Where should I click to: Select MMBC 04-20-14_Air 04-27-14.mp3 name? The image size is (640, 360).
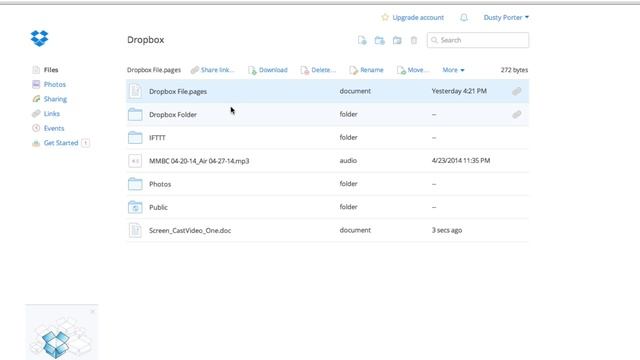pyautogui.click(x=199, y=161)
